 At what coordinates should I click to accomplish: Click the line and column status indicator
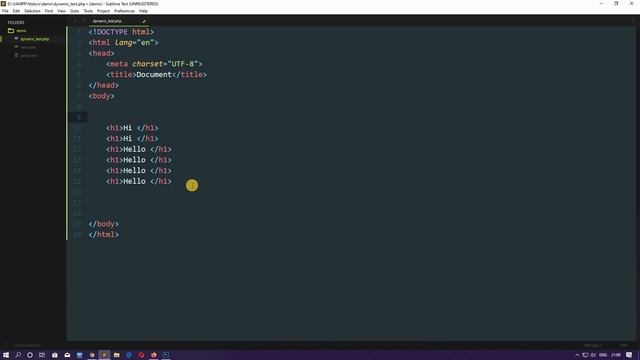[27, 345]
